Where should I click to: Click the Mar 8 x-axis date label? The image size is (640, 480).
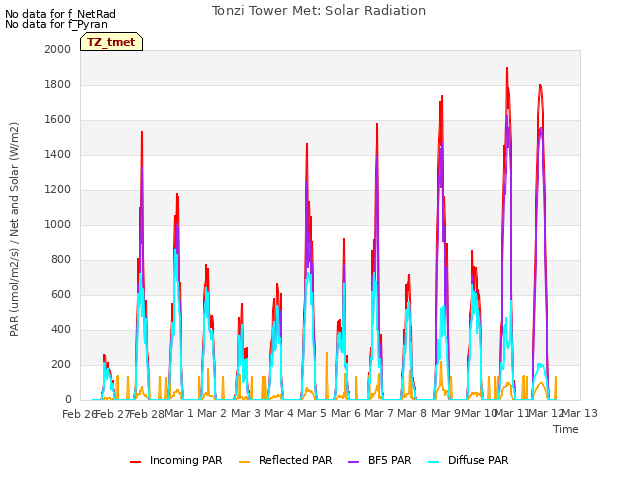pos(412,413)
